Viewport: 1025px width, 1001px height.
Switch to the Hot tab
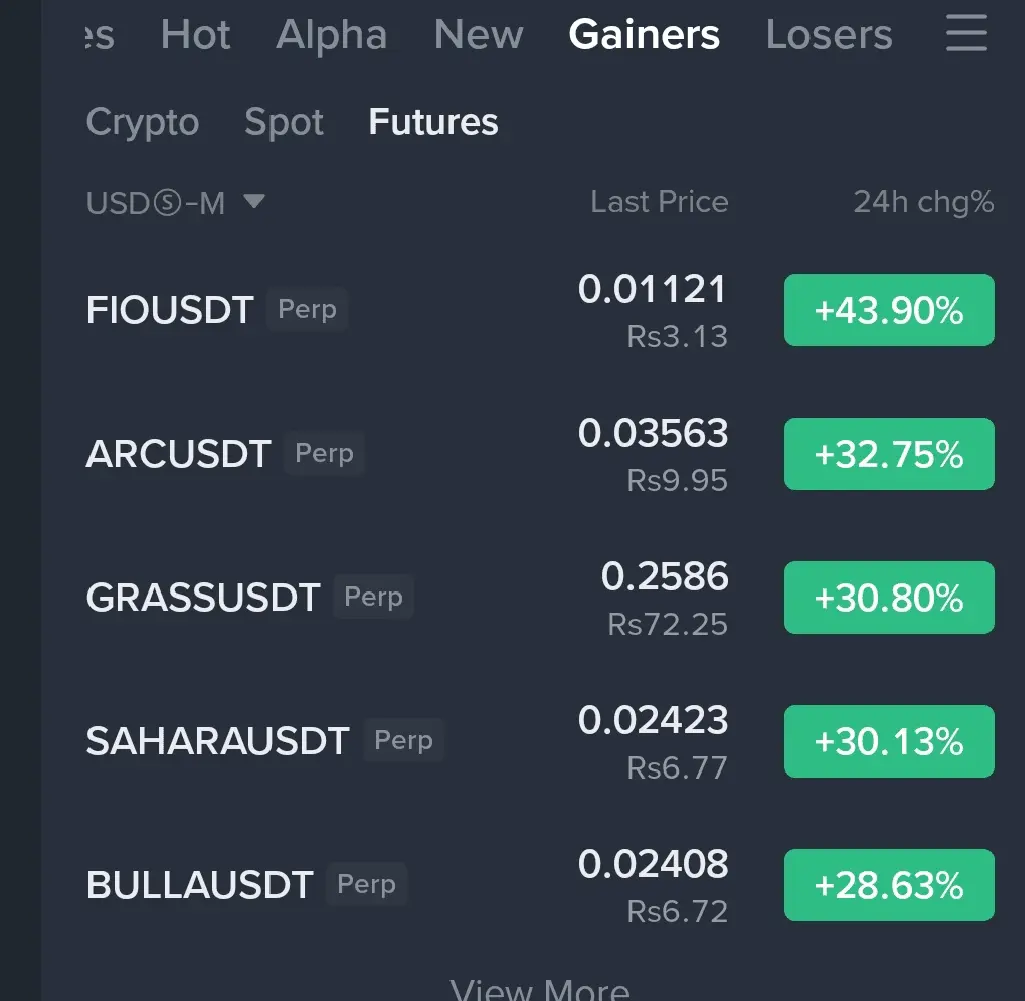coord(196,36)
